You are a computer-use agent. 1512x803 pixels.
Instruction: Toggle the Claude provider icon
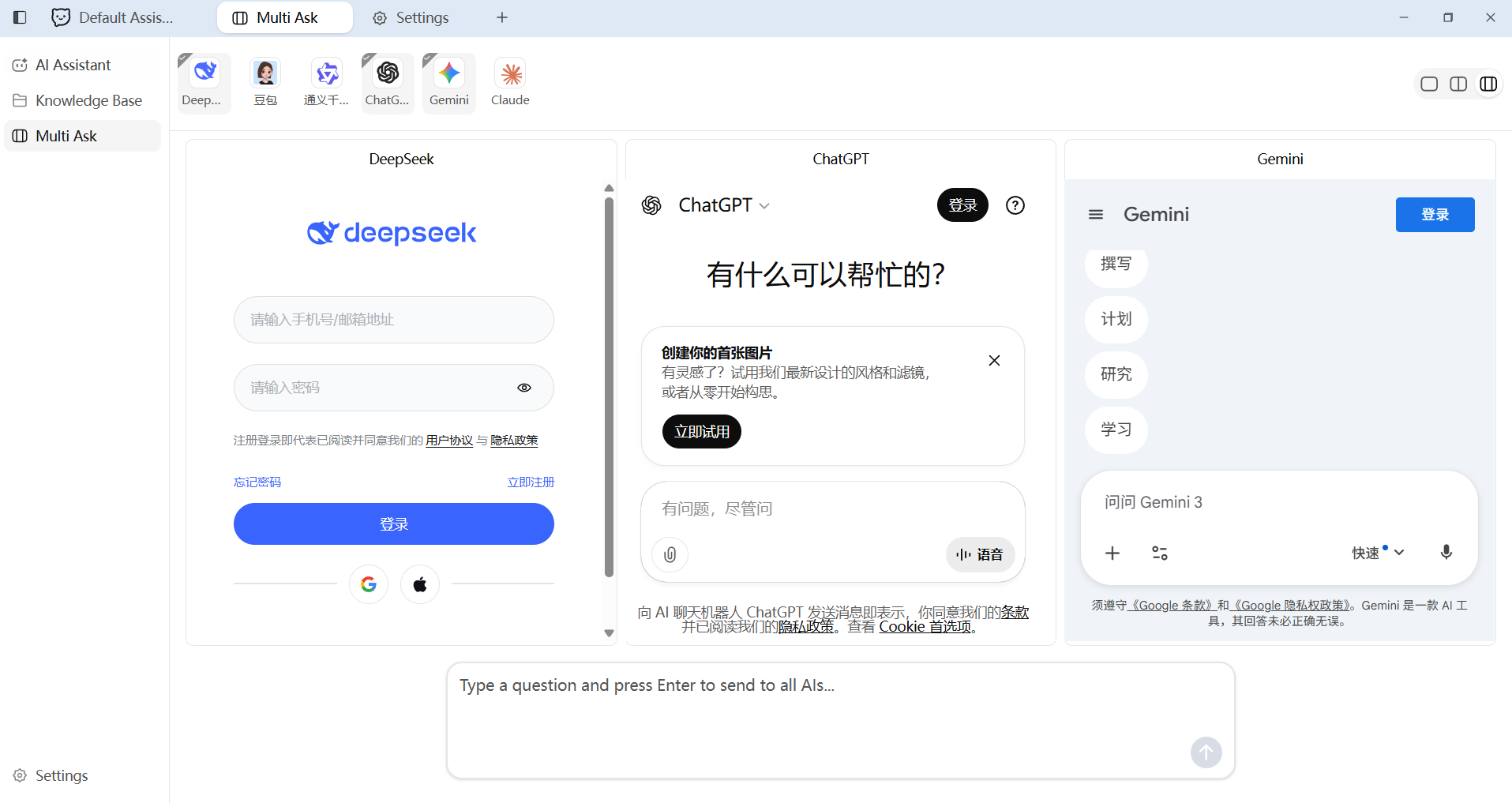510,83
